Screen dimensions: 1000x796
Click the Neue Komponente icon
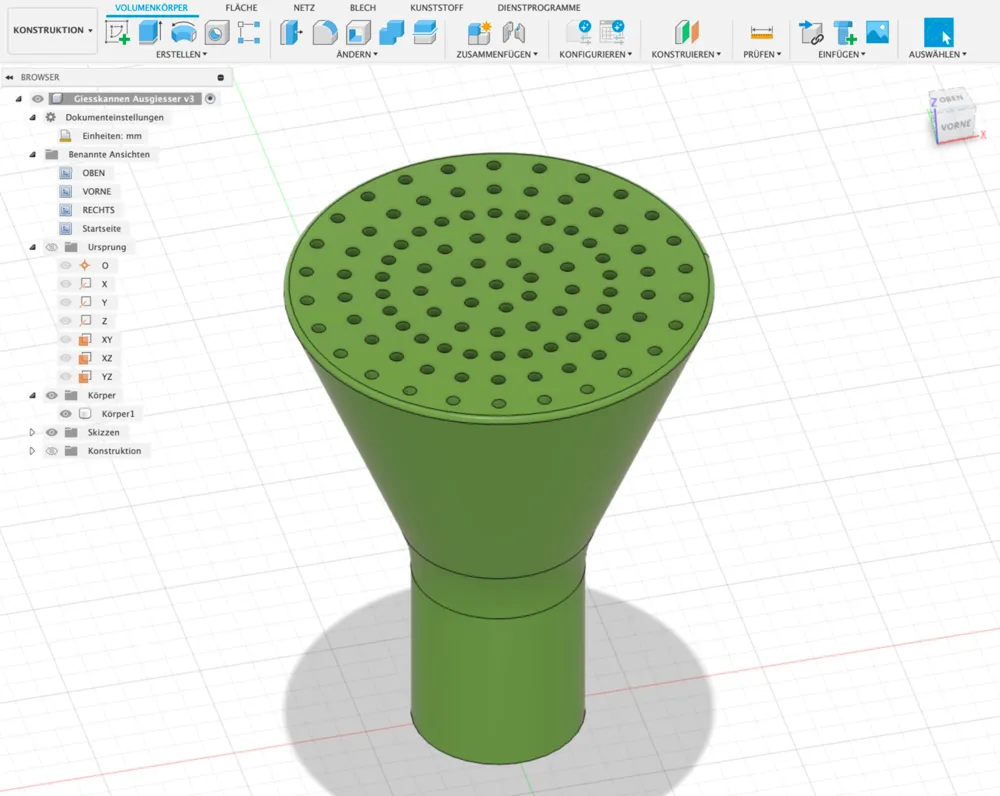479,32
